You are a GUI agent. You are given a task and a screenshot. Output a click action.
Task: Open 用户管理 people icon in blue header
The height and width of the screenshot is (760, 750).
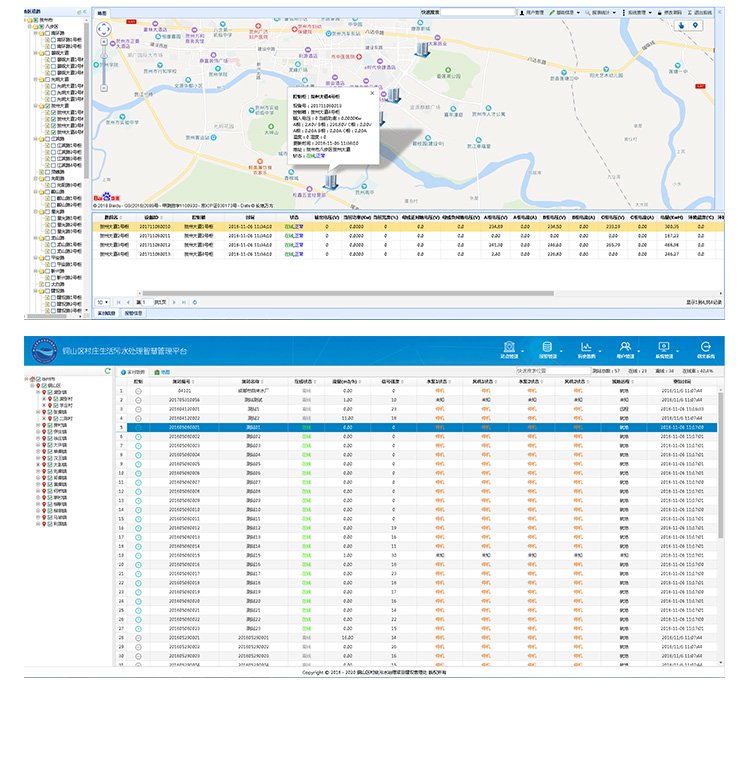pos(625,349)
